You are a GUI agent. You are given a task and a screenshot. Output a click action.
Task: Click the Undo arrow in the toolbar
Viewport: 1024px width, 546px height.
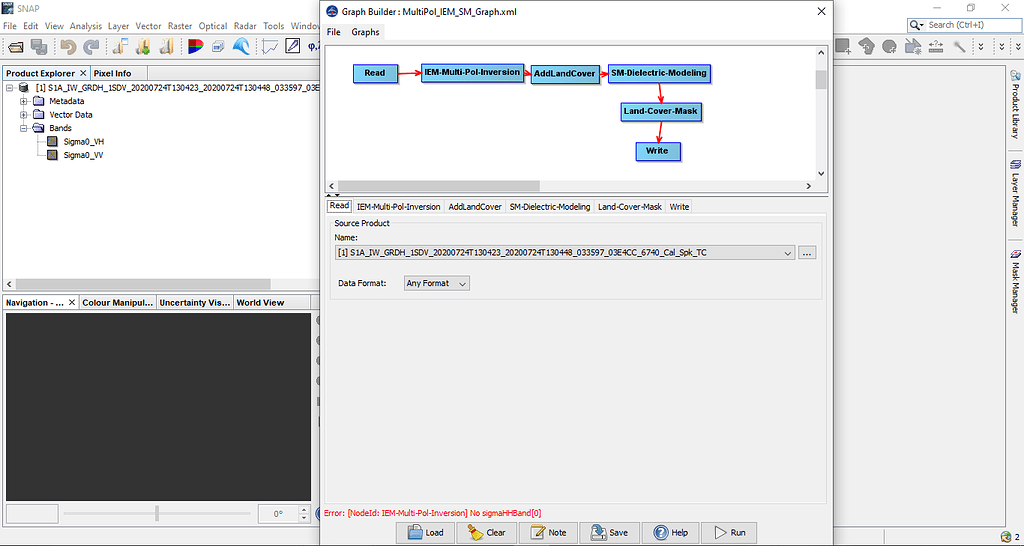click(68, 46)
